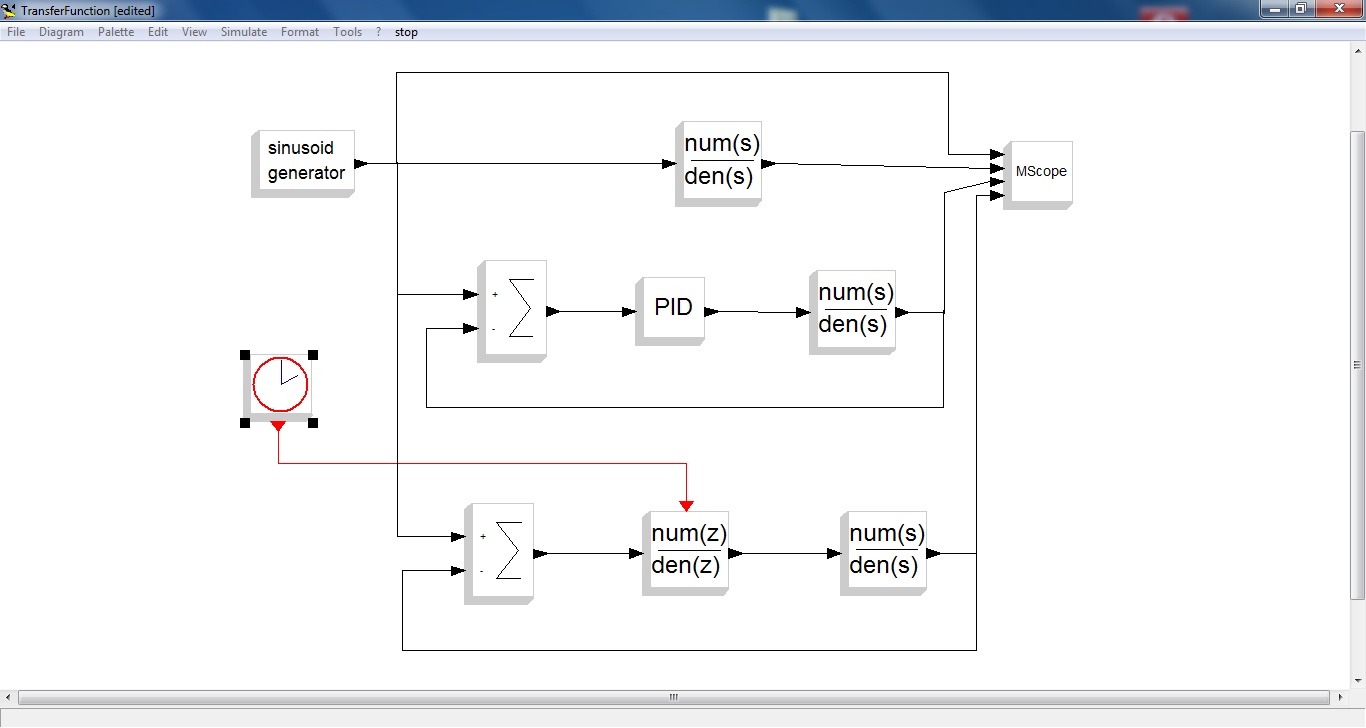
Task: Click the stop button in menu bar
Action: point(406,32)
